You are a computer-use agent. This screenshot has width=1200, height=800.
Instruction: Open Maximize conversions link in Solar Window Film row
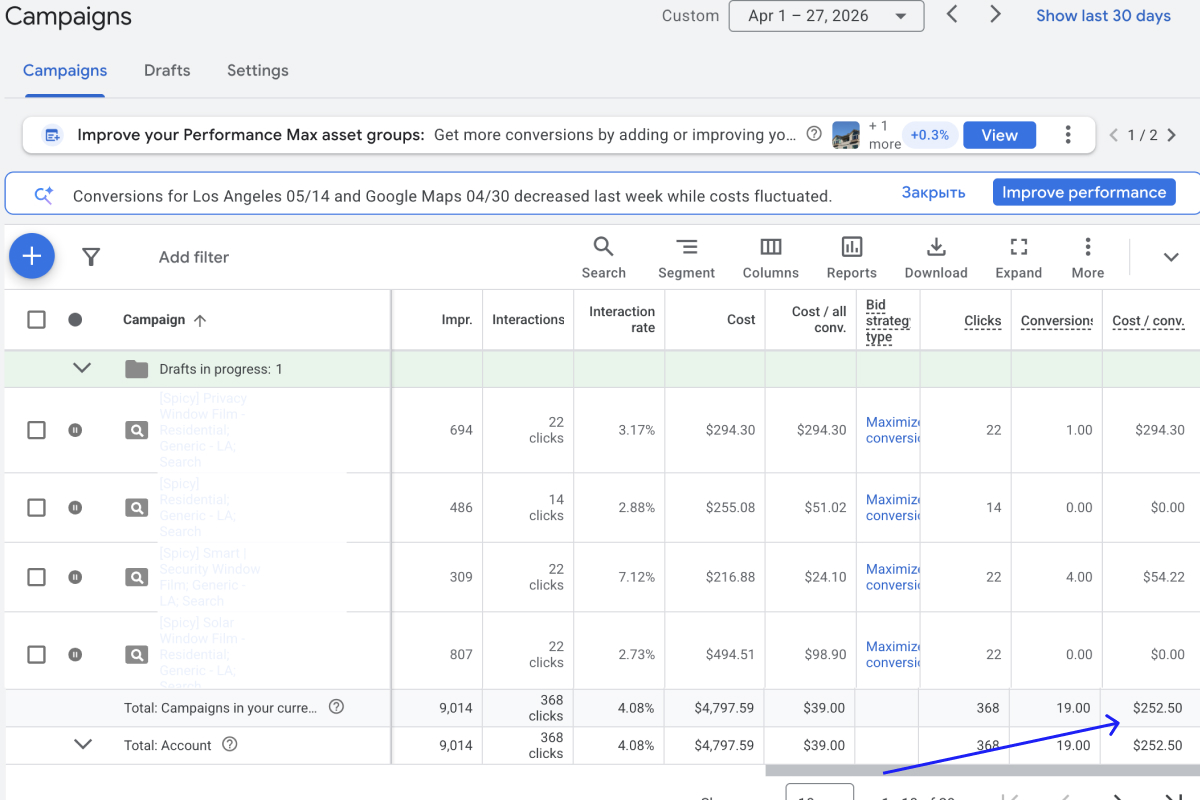(x=893, y=654)
